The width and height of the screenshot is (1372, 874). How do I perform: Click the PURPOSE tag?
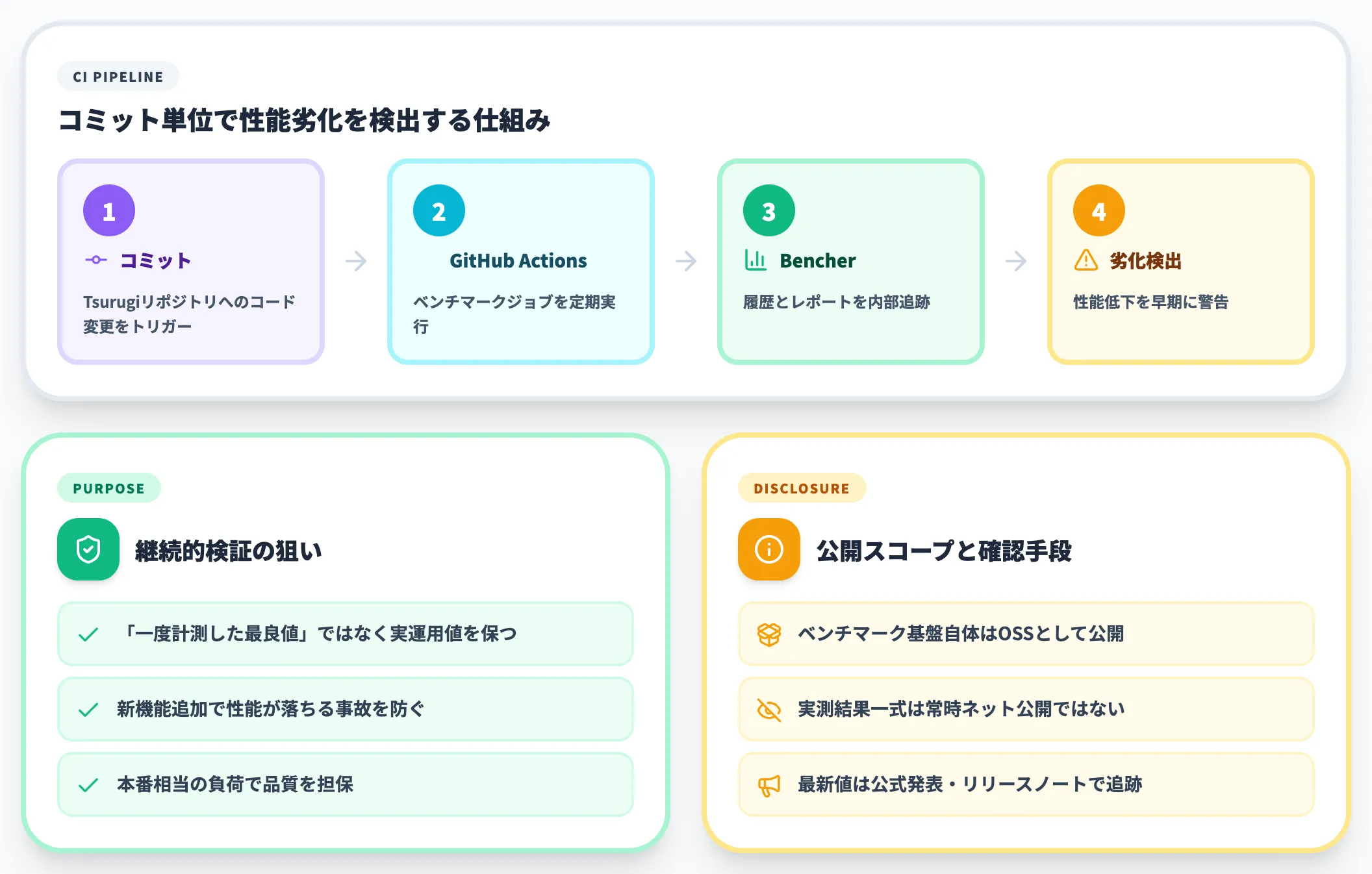coord(109,488)
